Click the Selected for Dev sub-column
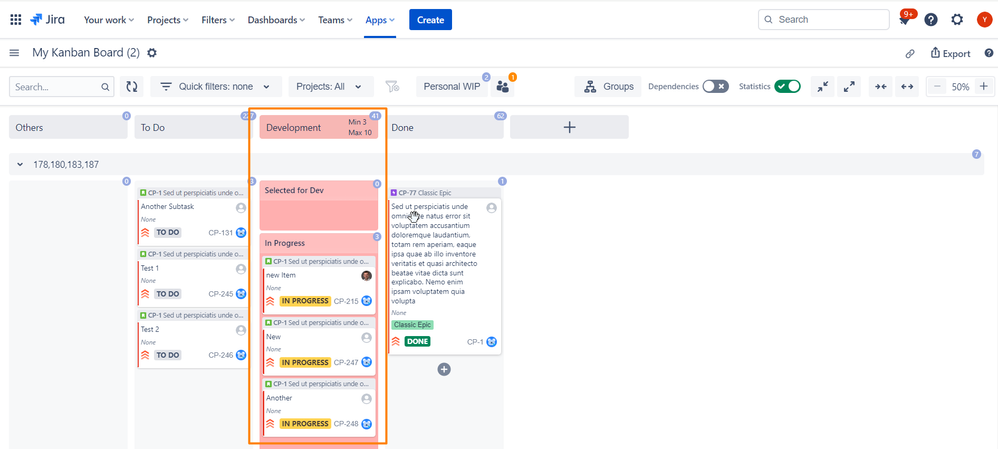The image size is (998, 449). [319, 205]
